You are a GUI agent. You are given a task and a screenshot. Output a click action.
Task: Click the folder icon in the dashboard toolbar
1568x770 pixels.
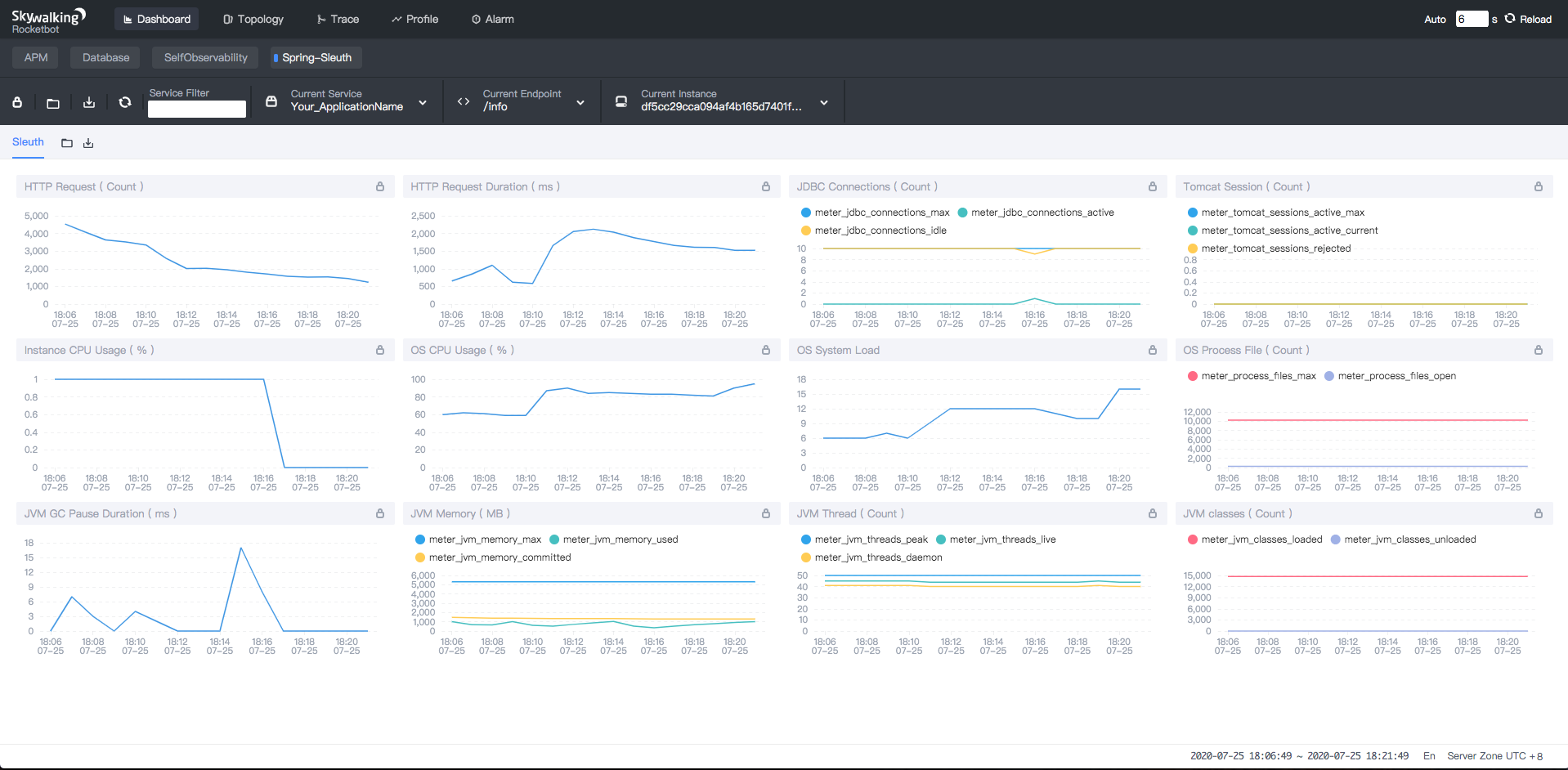coord(53,103)
